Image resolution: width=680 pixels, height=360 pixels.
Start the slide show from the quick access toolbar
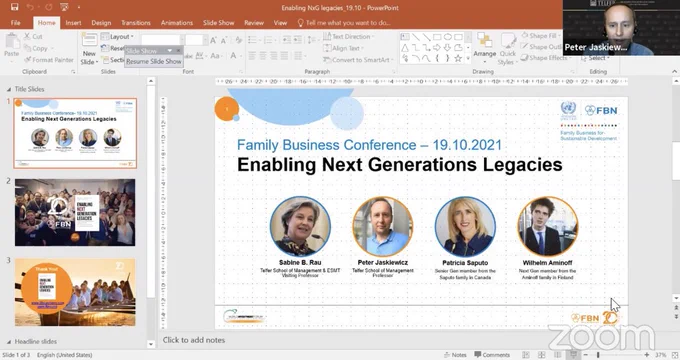tap(64, 7)
